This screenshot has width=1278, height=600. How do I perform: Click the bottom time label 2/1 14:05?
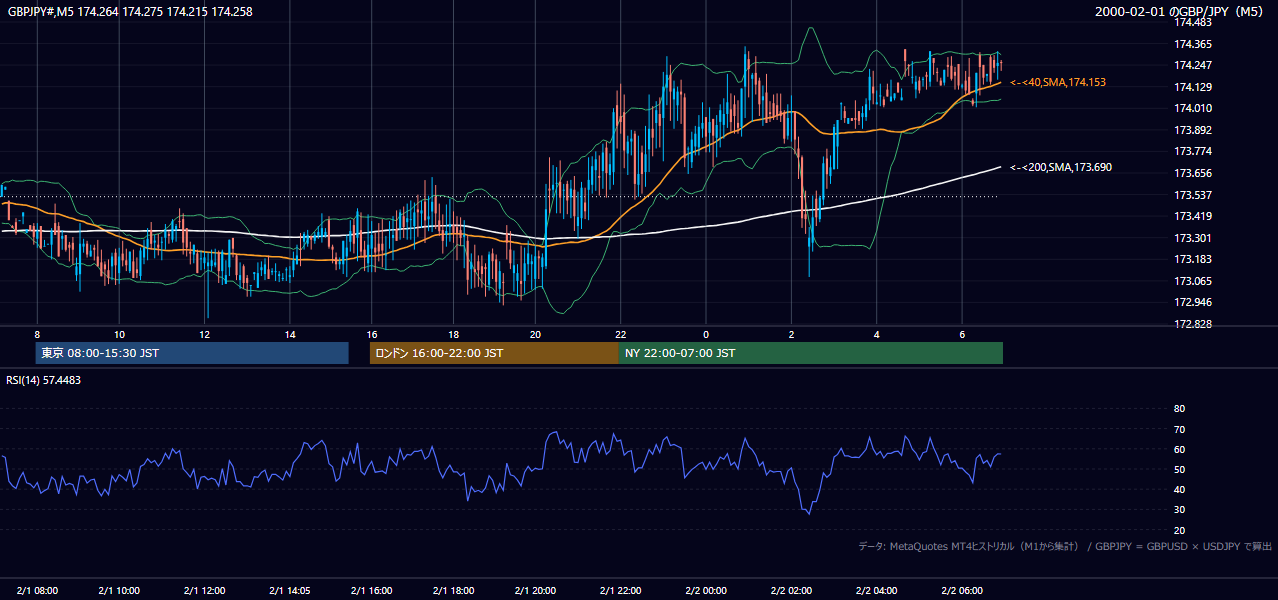pyautogui.click(x=290, y=590)
